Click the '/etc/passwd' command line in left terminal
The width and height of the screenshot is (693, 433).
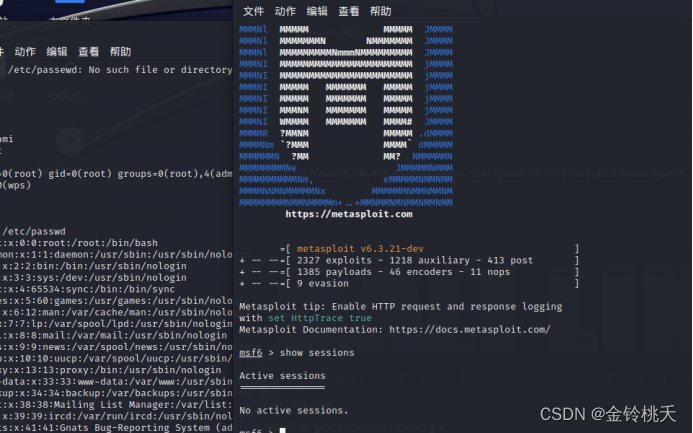click(34, 232)
